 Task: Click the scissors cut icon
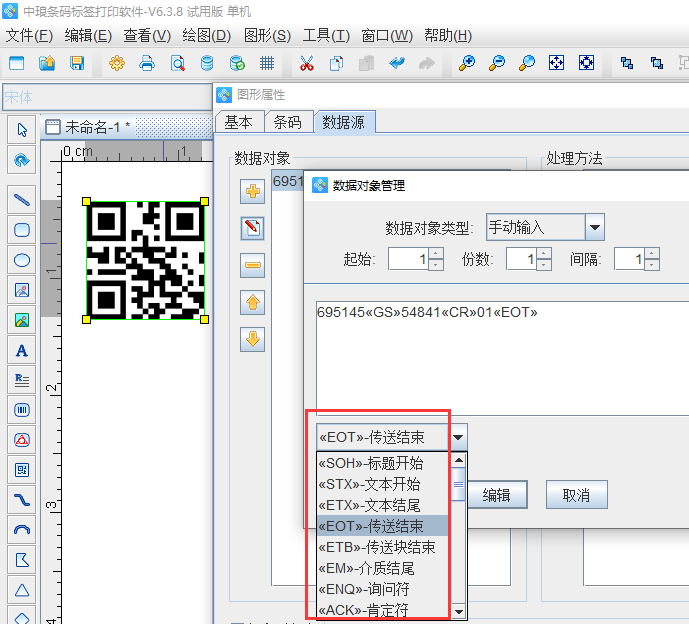307,63
